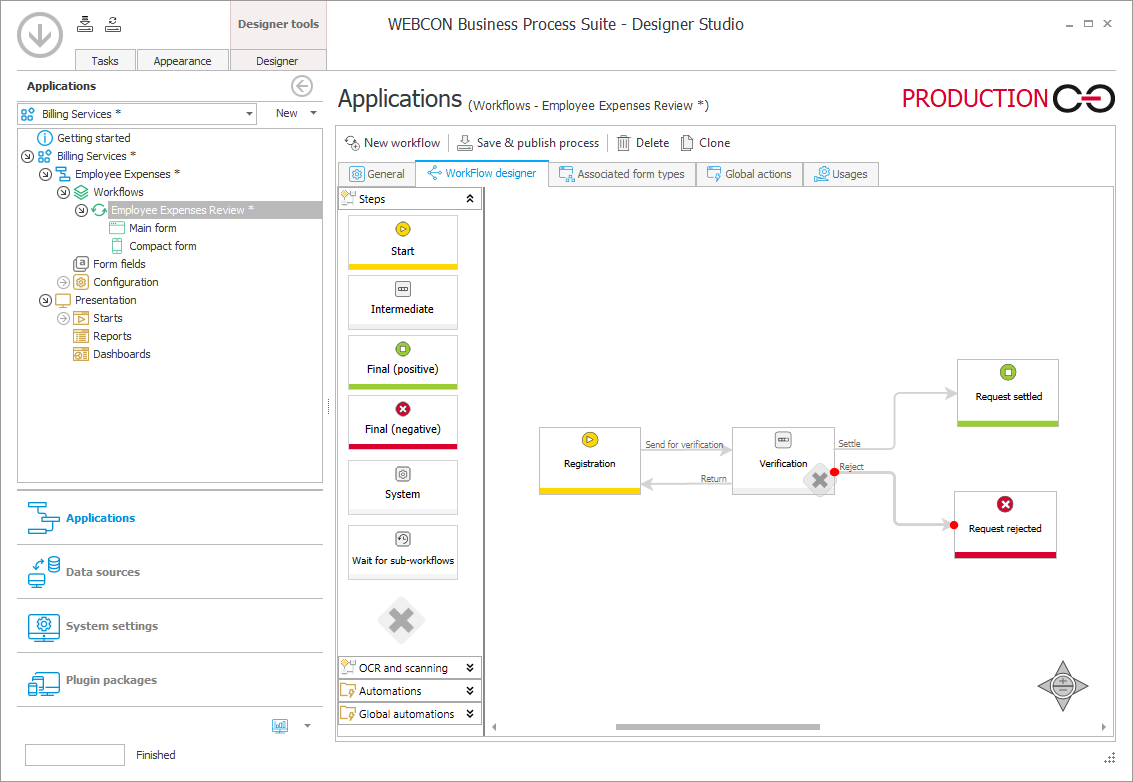The height and width of the screenshot is (782, 1133).
Task: Select the Employee Expenses Review tree item
Action: 182,210
